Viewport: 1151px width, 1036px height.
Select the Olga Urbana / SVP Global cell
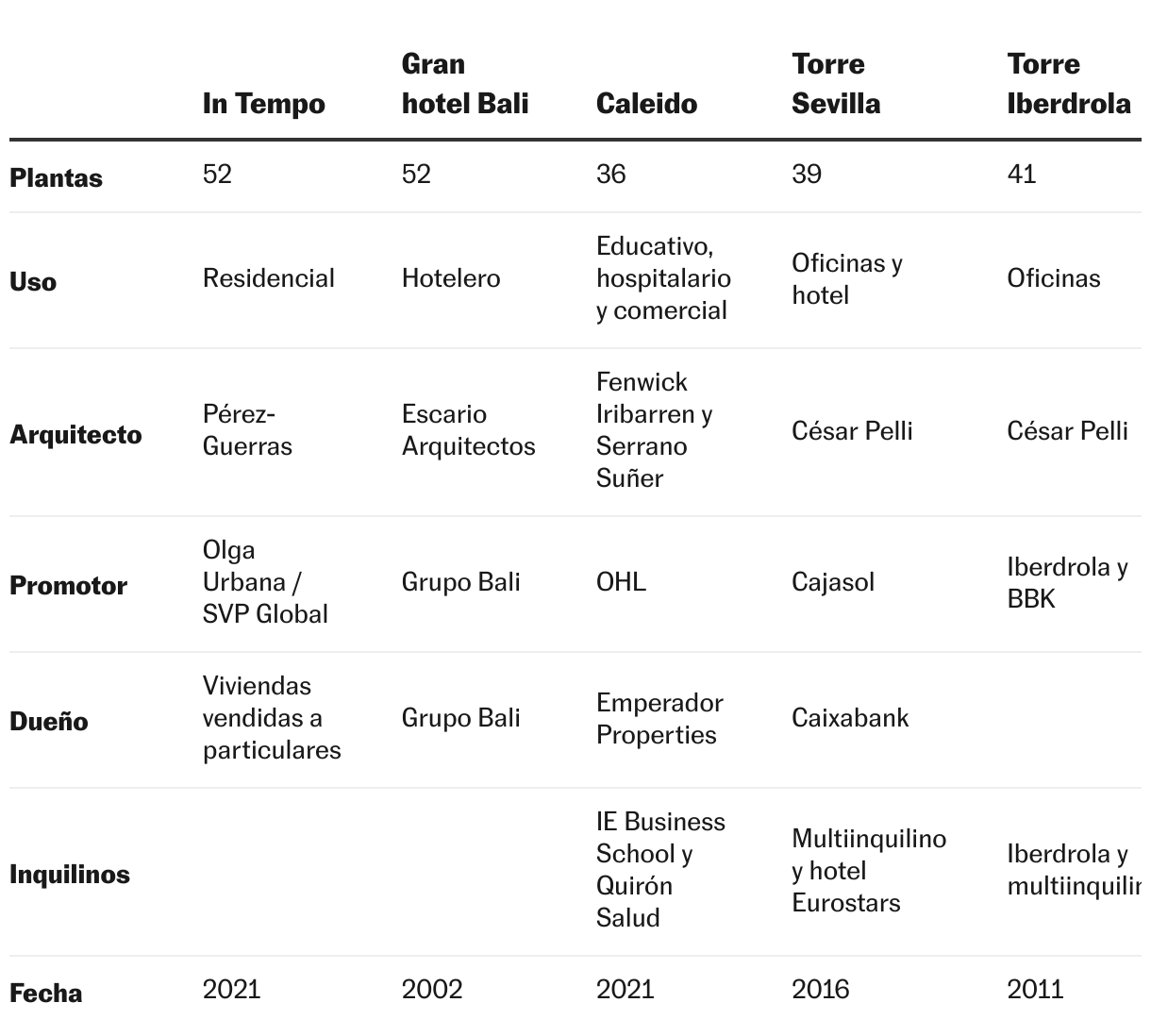[265, 582]
